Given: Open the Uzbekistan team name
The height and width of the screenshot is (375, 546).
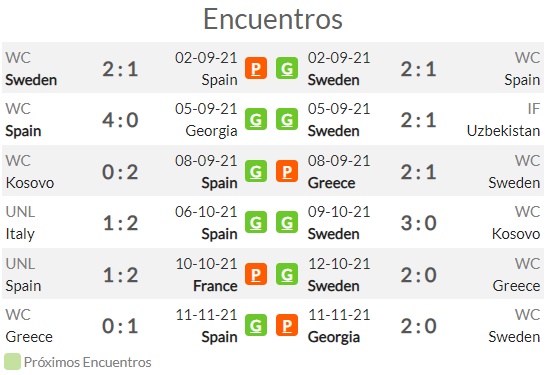Looking at the screenshot, I should pyautogui.click(x=503, y=131).
